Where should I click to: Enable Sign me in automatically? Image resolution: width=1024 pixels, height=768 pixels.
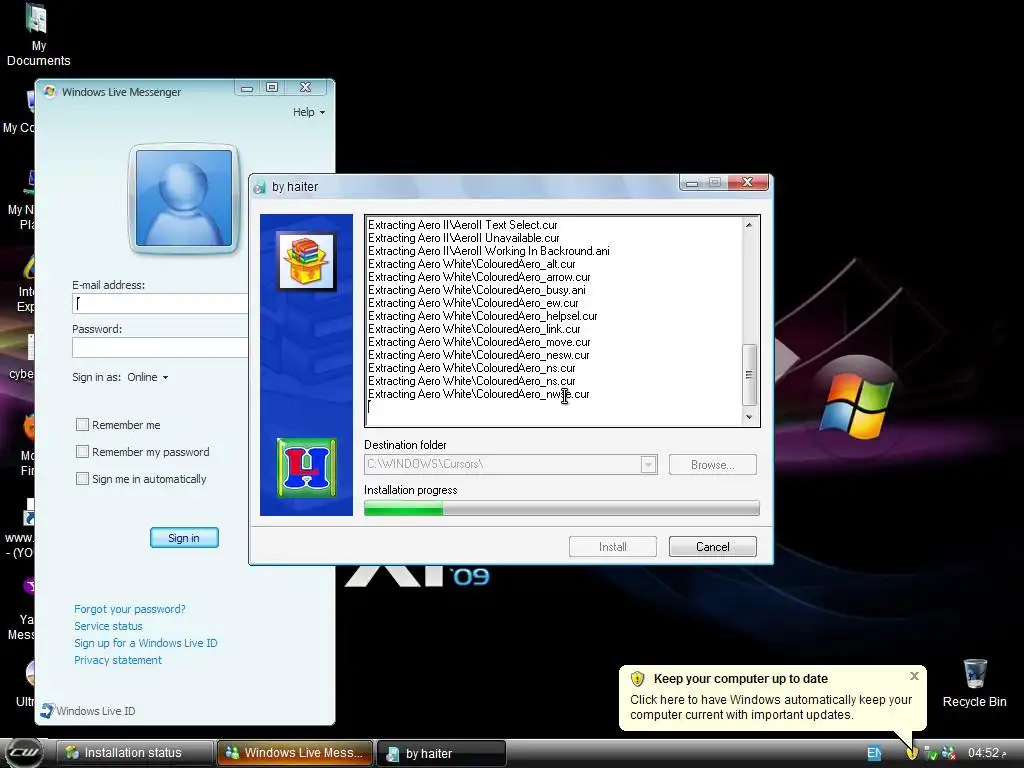[82, 479]
